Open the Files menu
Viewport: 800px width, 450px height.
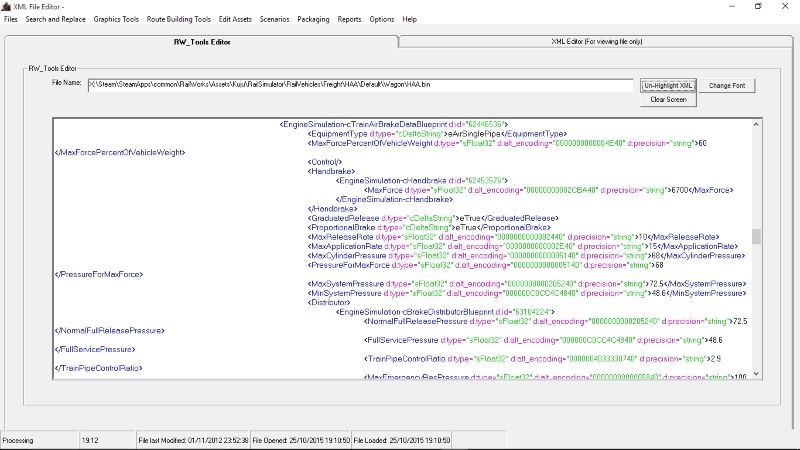[10, 19]
